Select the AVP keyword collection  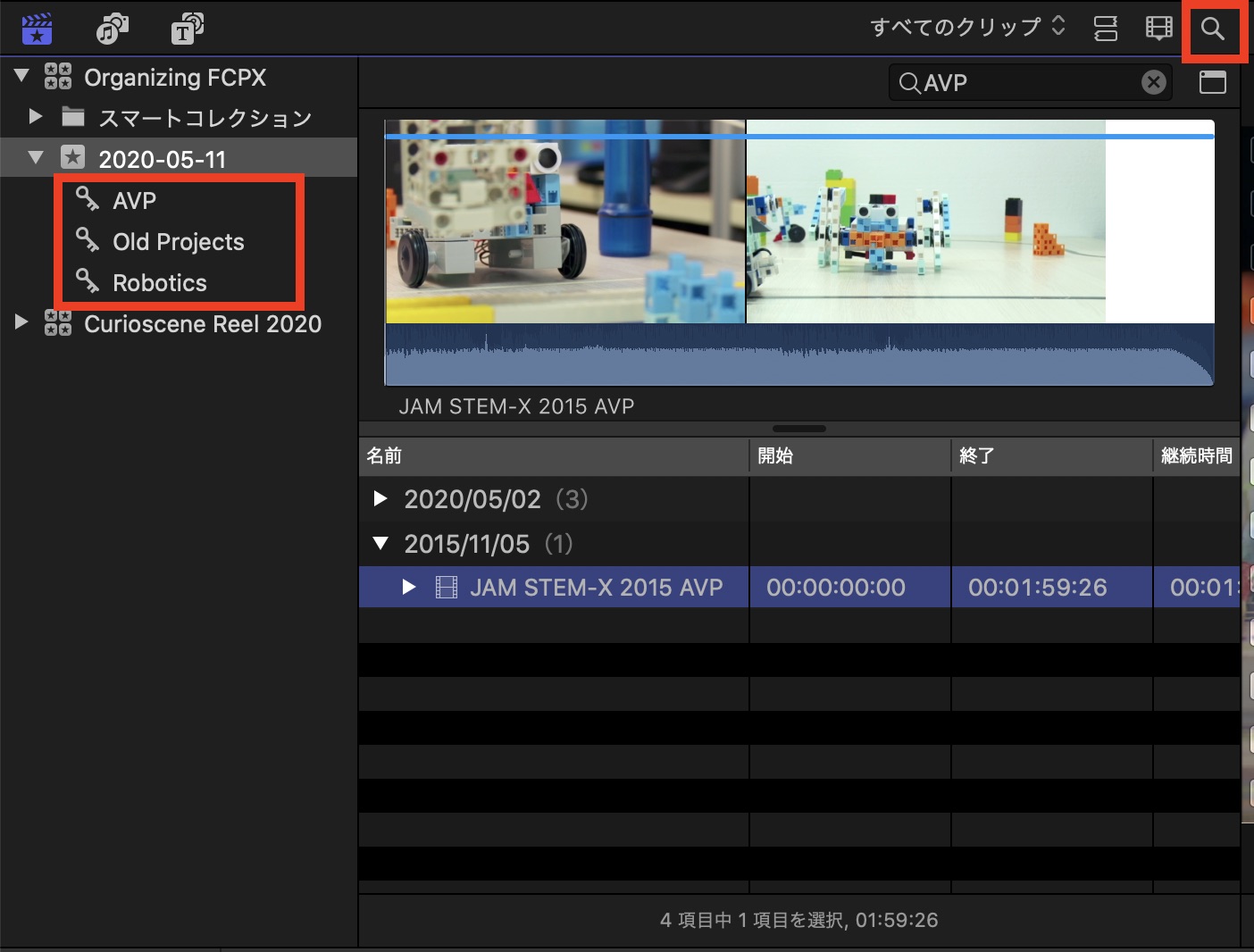click(134, 201)
